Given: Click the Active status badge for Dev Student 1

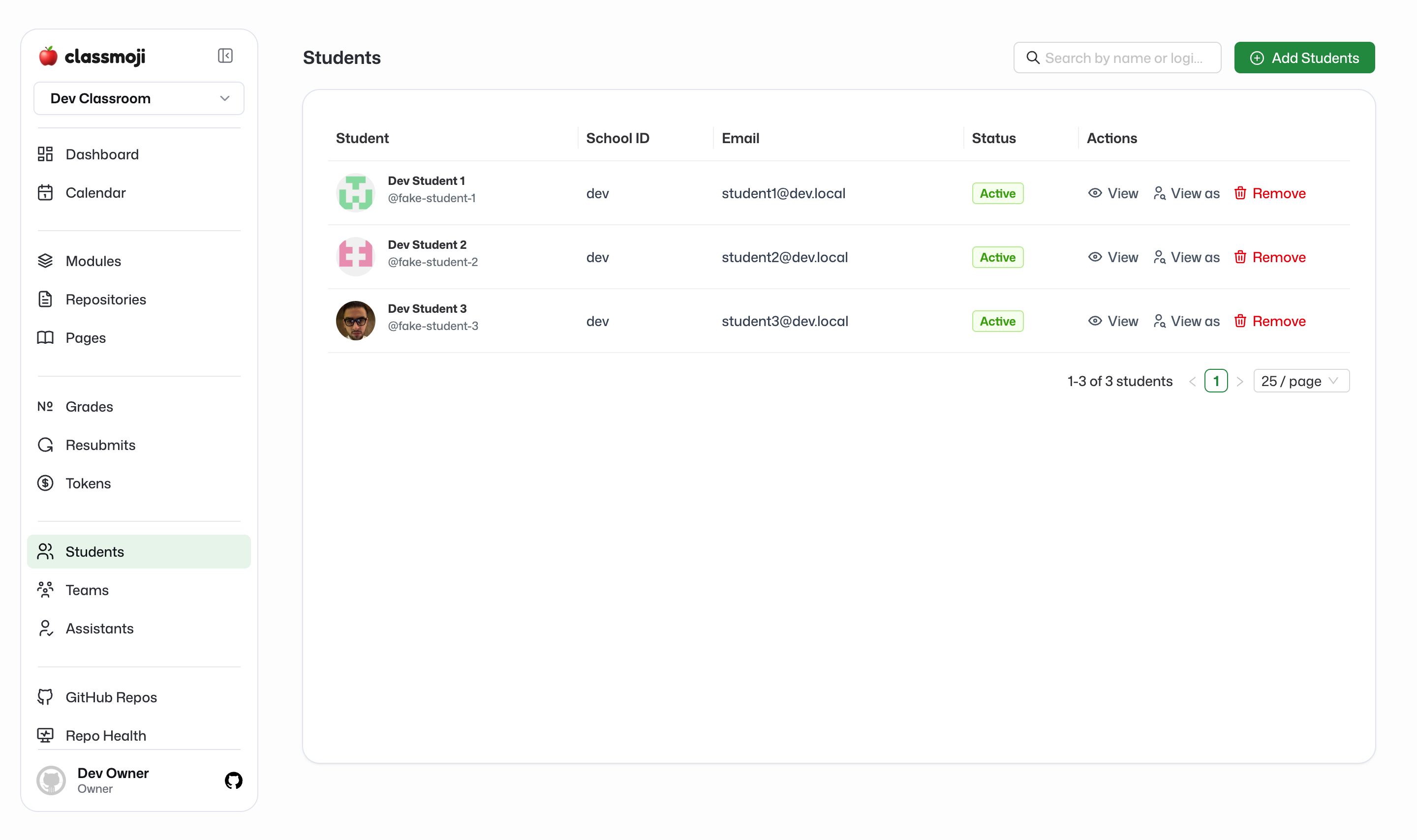Looking at the screenshot, I should 997,194.
